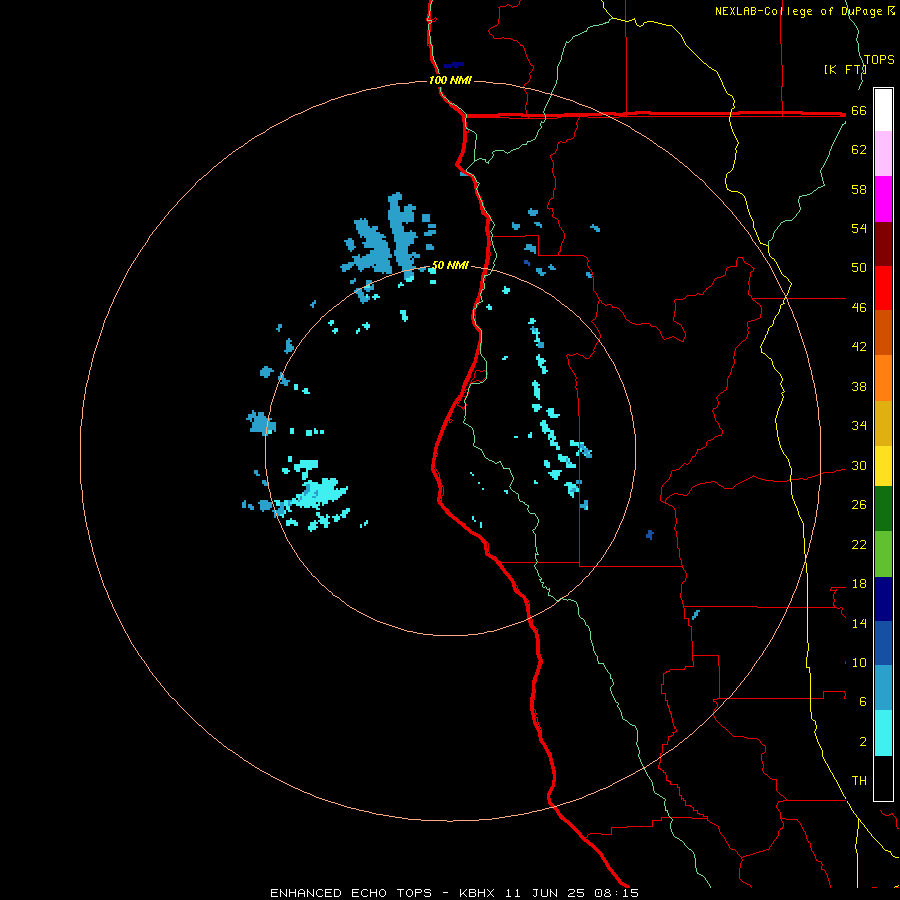Click the 'KBHX' station identifier in the footer
This screenshot has height=900, width=900.
tap(476, 893)
